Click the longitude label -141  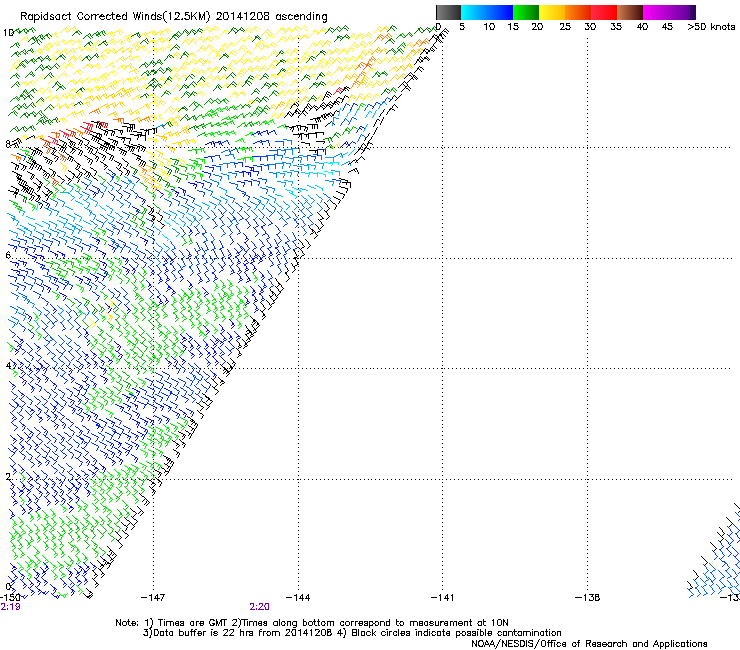[x=442, y=598]
